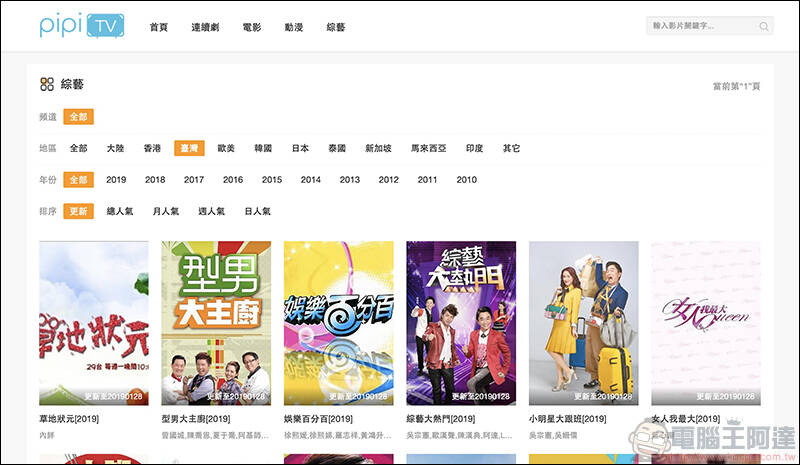Filter region by 韓國
The image size is (800, 465).
(x=263, y=148)
